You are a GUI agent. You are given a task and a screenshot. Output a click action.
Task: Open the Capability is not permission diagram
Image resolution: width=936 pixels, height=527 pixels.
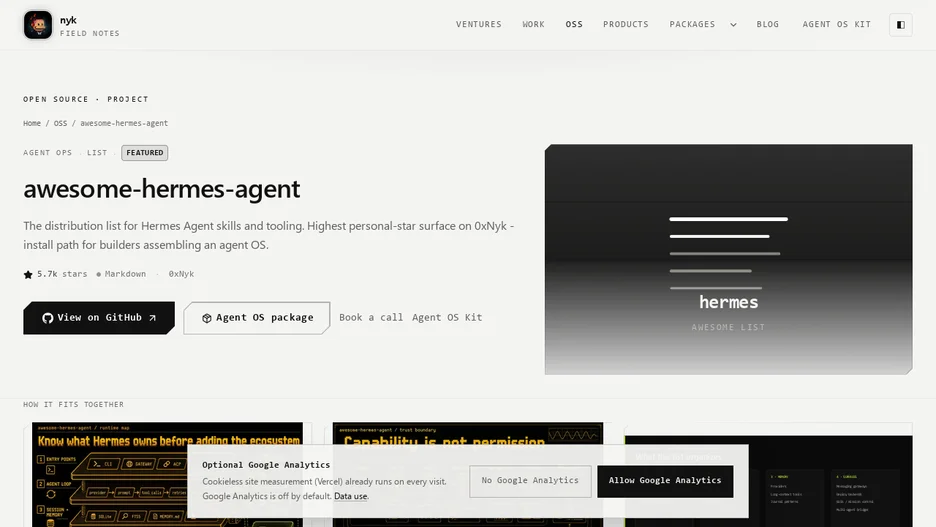point(467,474)
